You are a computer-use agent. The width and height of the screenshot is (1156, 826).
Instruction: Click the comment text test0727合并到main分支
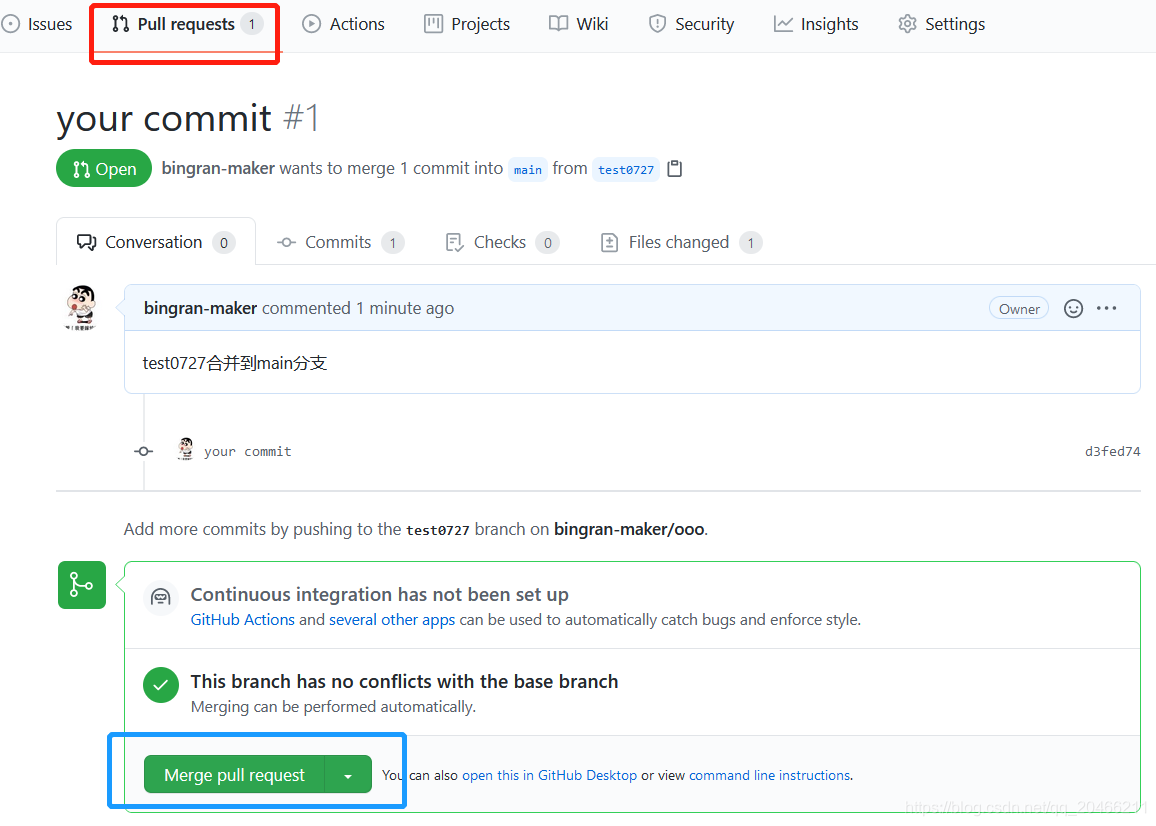click(234, 363)
